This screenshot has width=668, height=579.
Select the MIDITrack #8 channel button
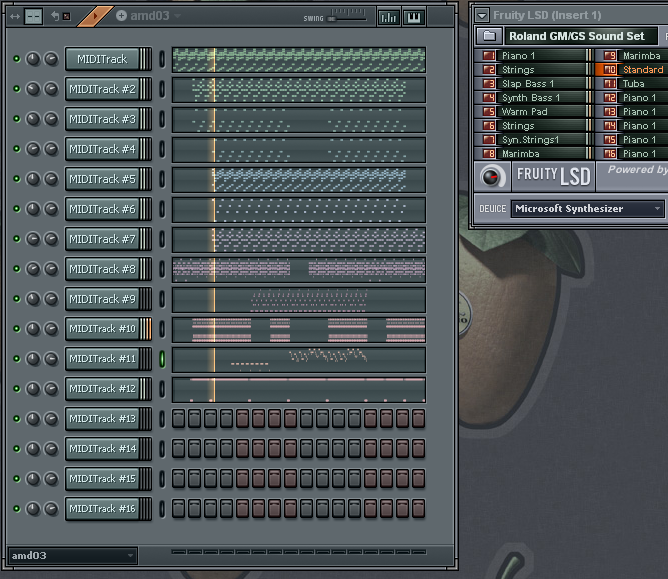[102, 269]
